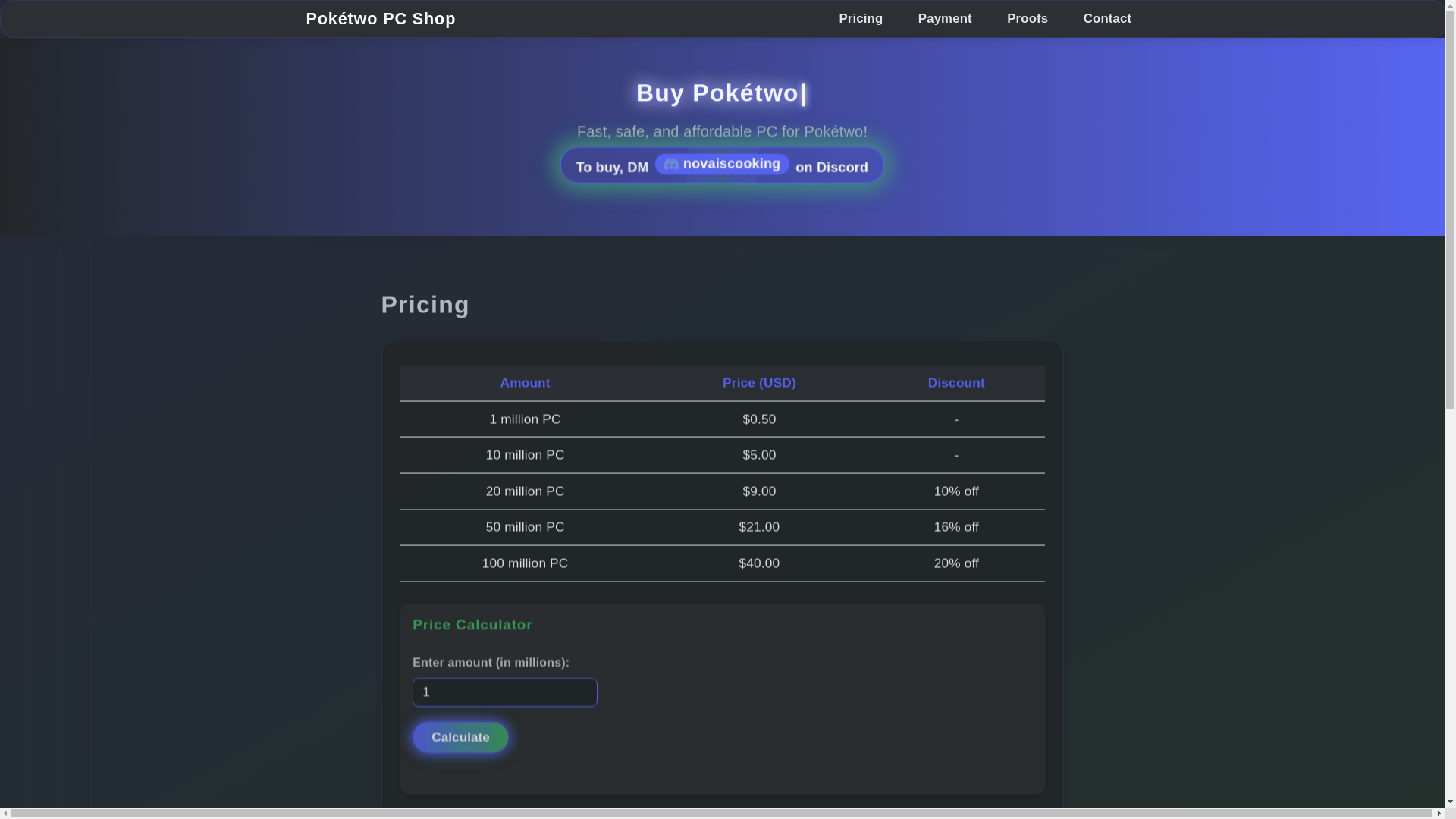Click the 16% off discount cell
This screenshot has height=819, width=1456.
pyautogui.click(x=956, y=527)
